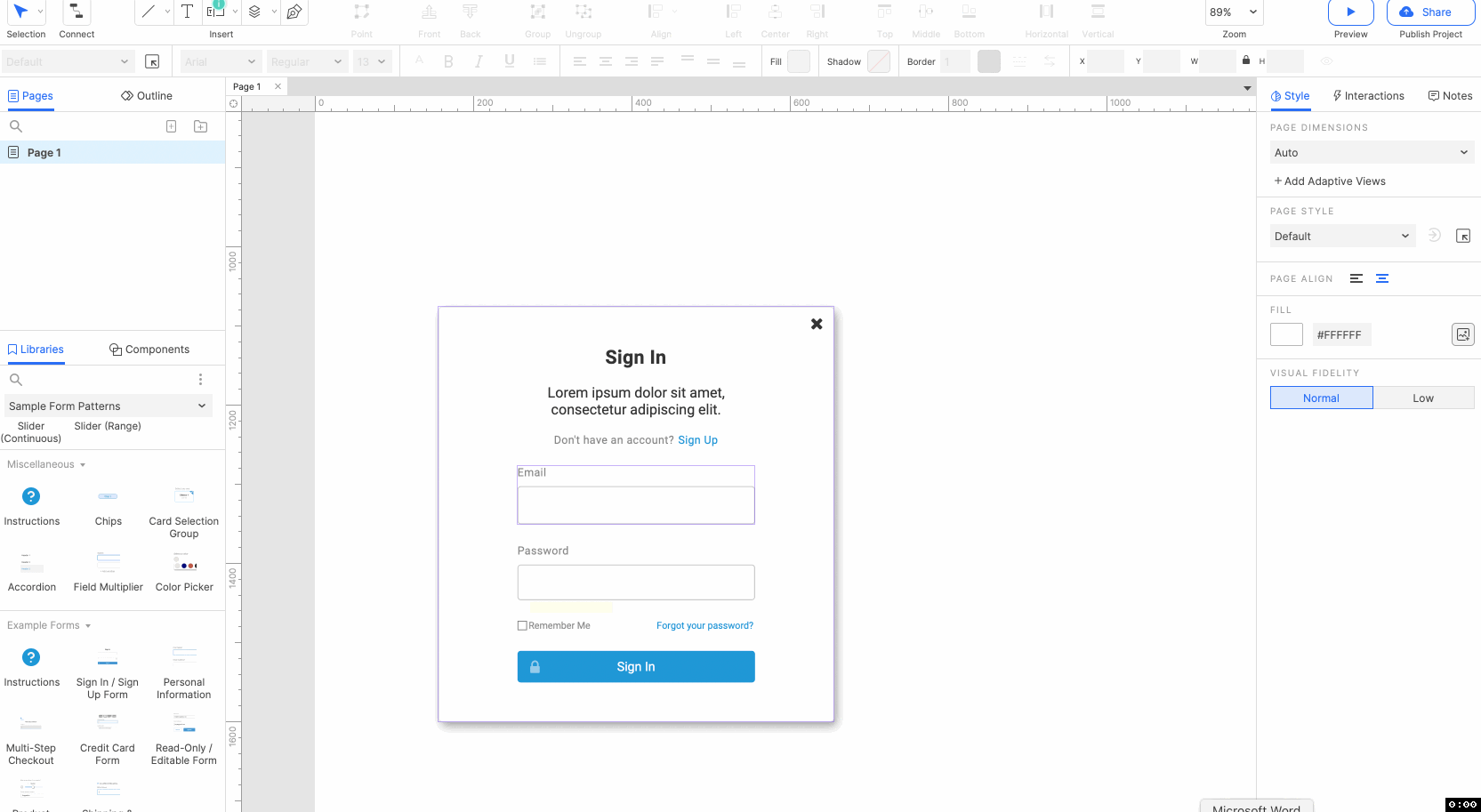
Task: Toggle underline formatting
Action: [x=510, y=61]
